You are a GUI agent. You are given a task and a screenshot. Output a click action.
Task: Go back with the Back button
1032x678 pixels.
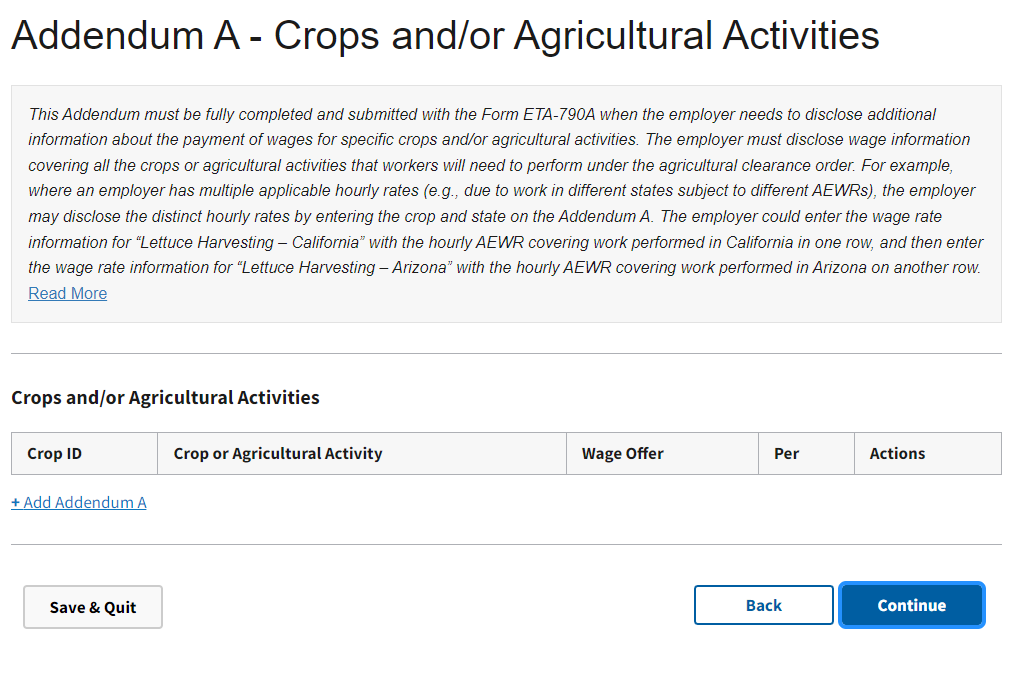pos(763,605)
